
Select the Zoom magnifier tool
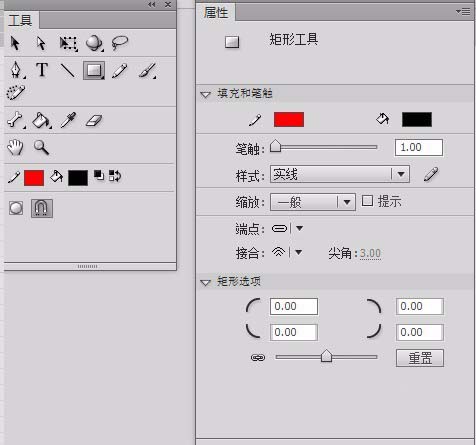point(41,147)
